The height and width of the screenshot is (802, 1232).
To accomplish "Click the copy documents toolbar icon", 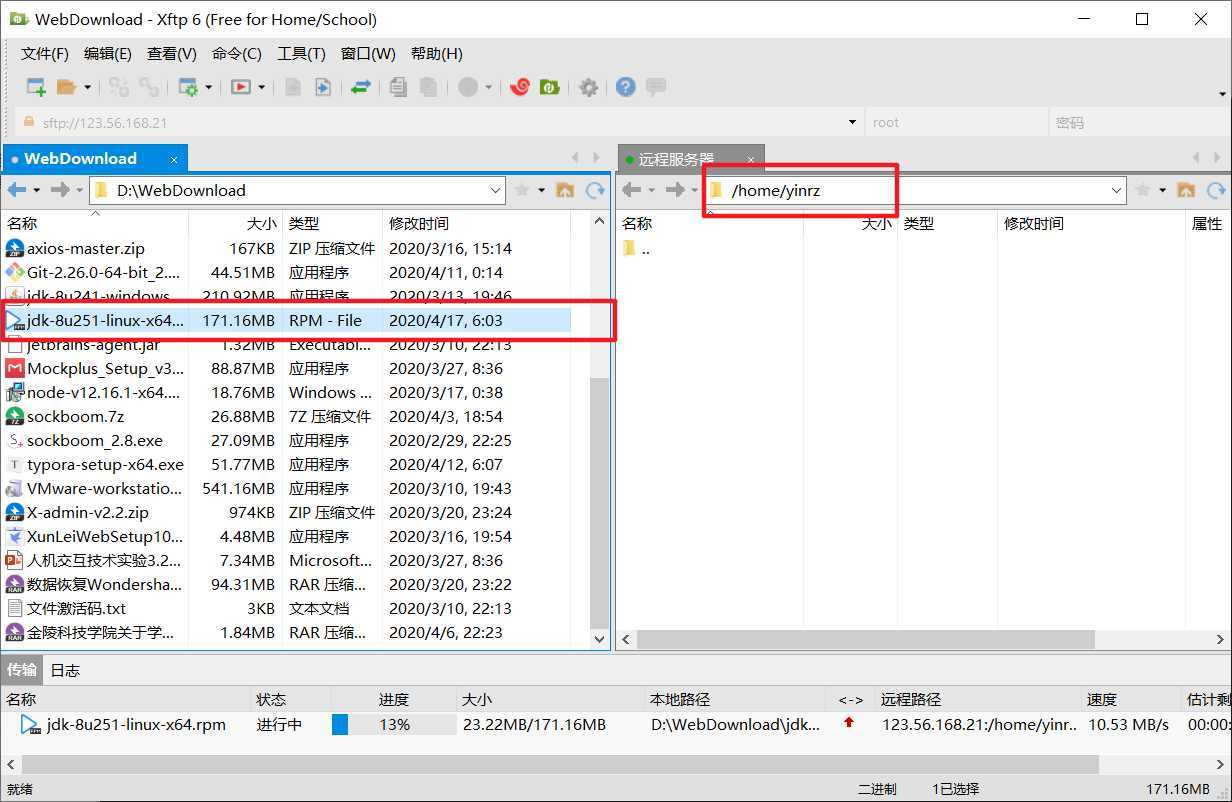I will pyautogui.click(x=398, y=87).
